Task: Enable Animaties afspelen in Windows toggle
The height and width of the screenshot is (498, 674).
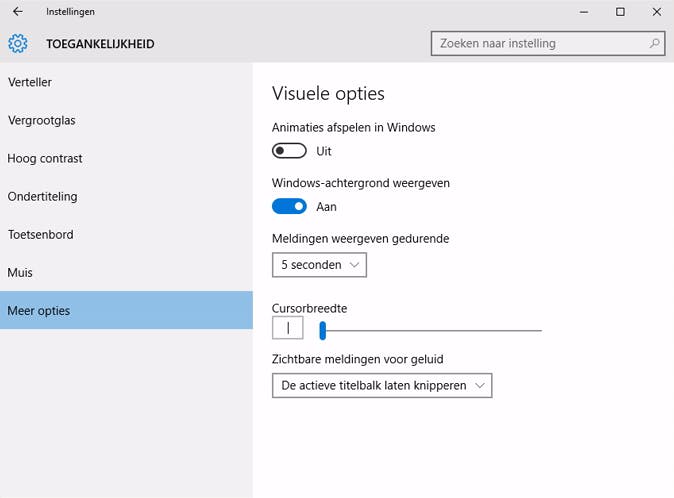Action: (289, 151)
